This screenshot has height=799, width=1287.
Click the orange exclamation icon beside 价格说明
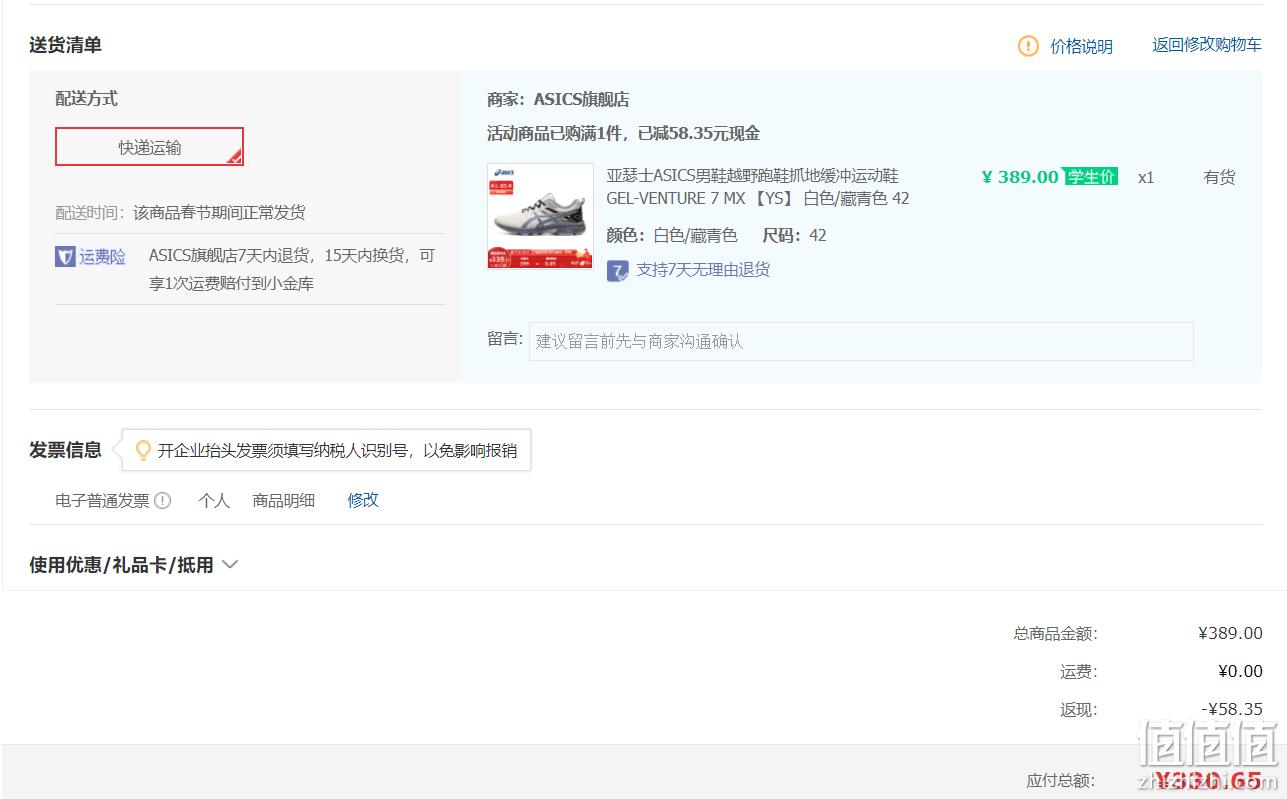pos(1028,46)
